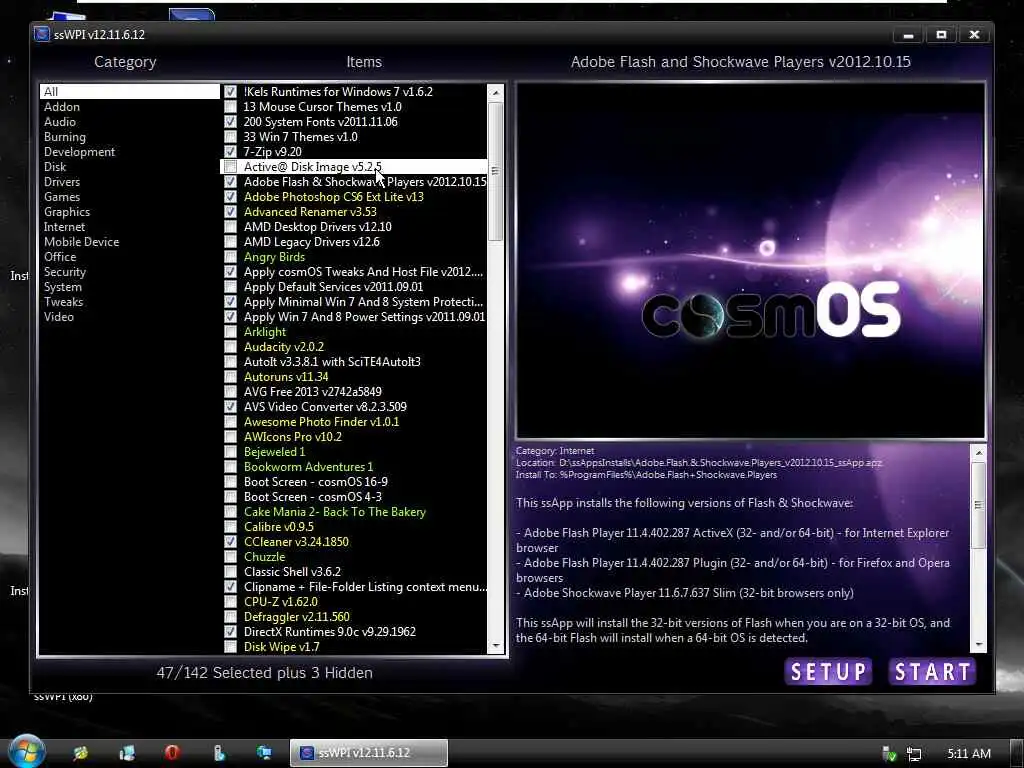Click the description pane scrollbar thumb
1024x768 pixels.
point(978,505)
